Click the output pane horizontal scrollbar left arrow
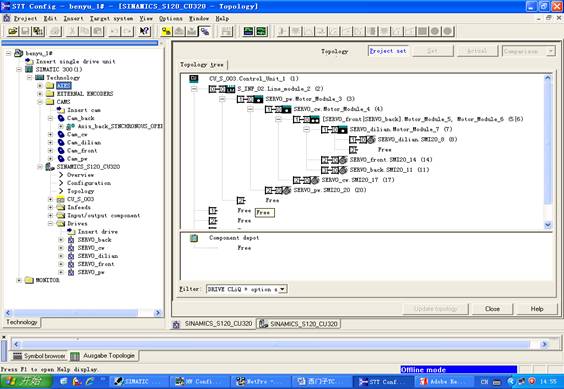 (16, 344)
